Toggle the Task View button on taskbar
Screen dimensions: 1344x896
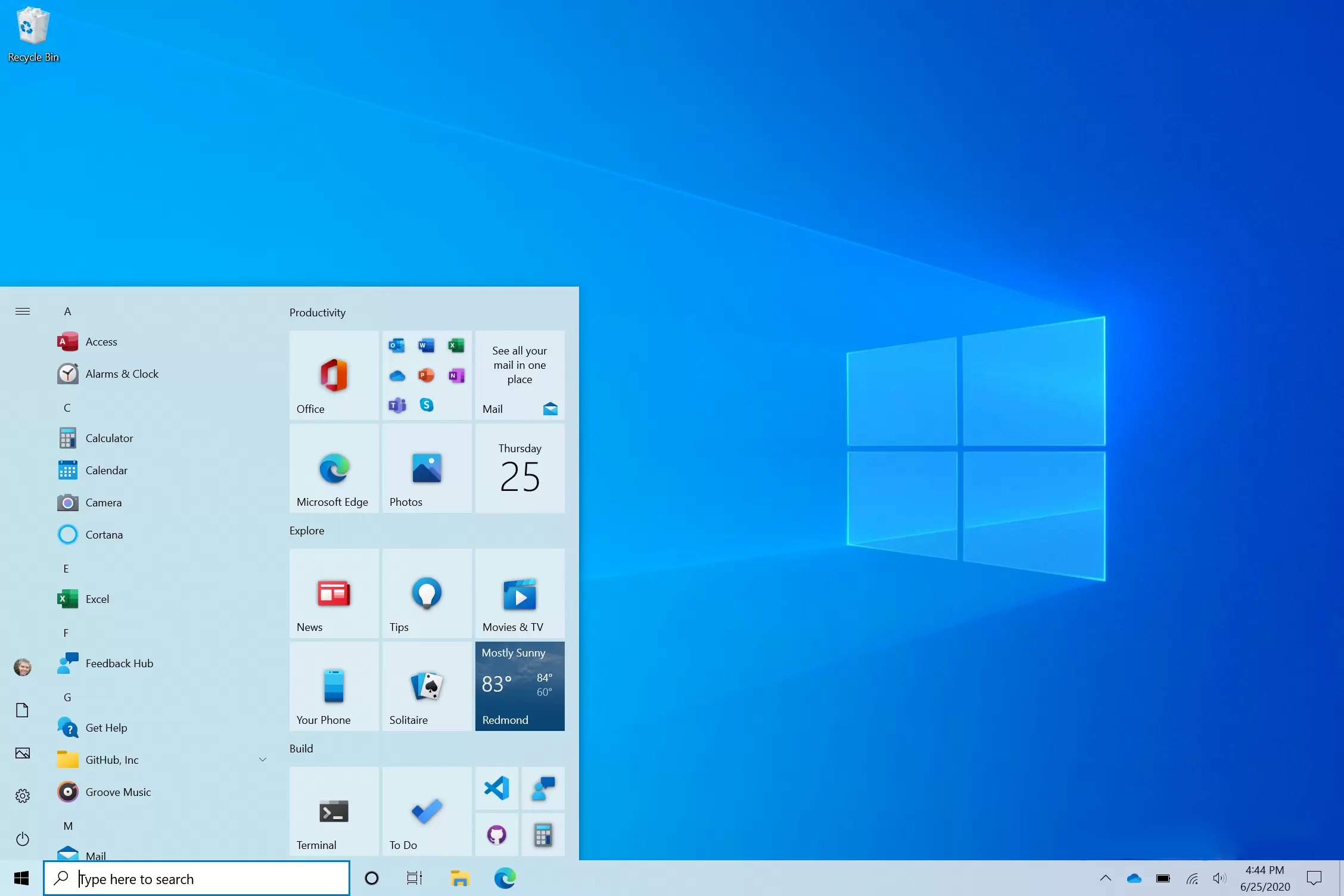pos(415,878)
